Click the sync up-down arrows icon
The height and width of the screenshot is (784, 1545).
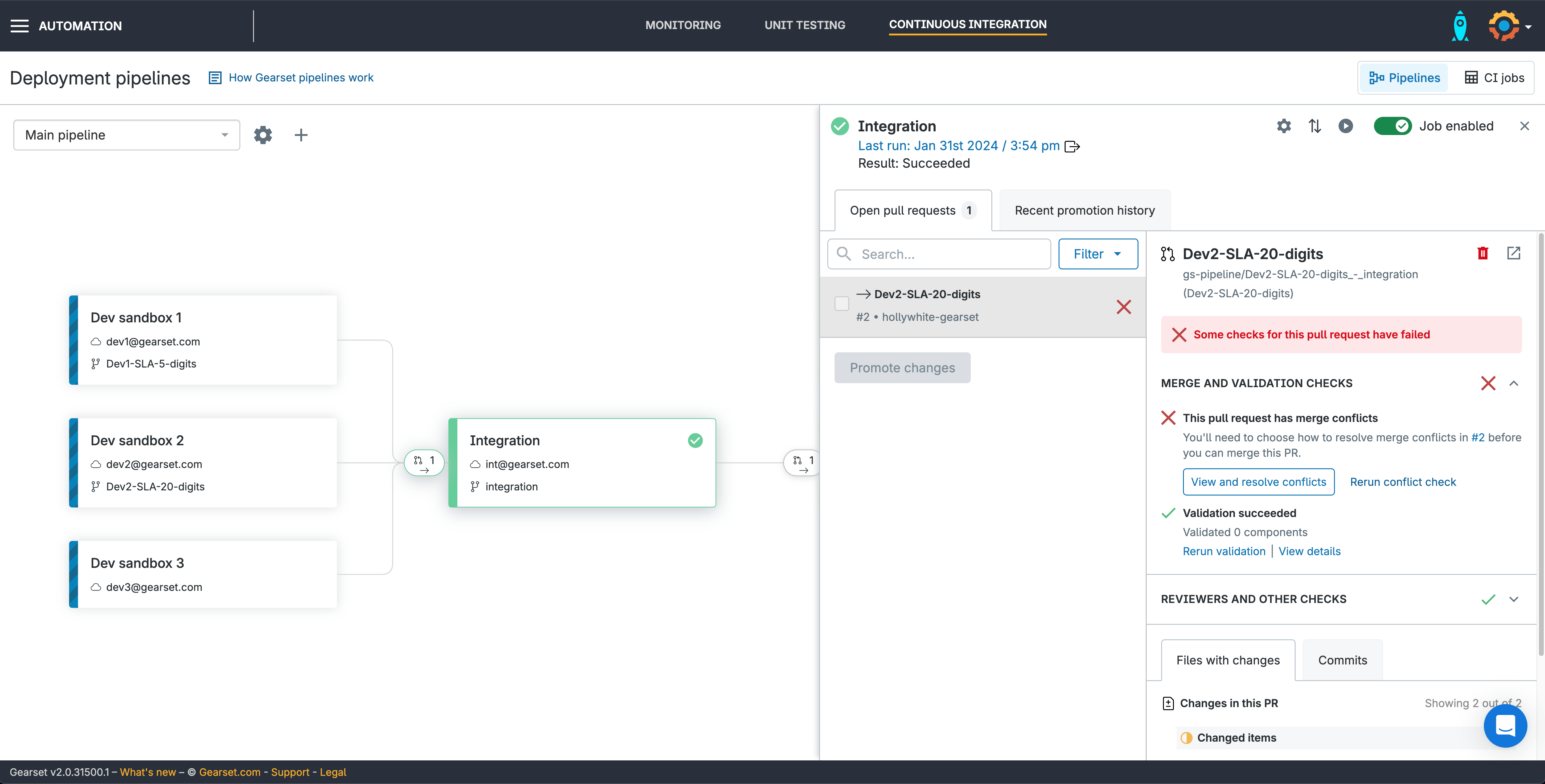1315,126
